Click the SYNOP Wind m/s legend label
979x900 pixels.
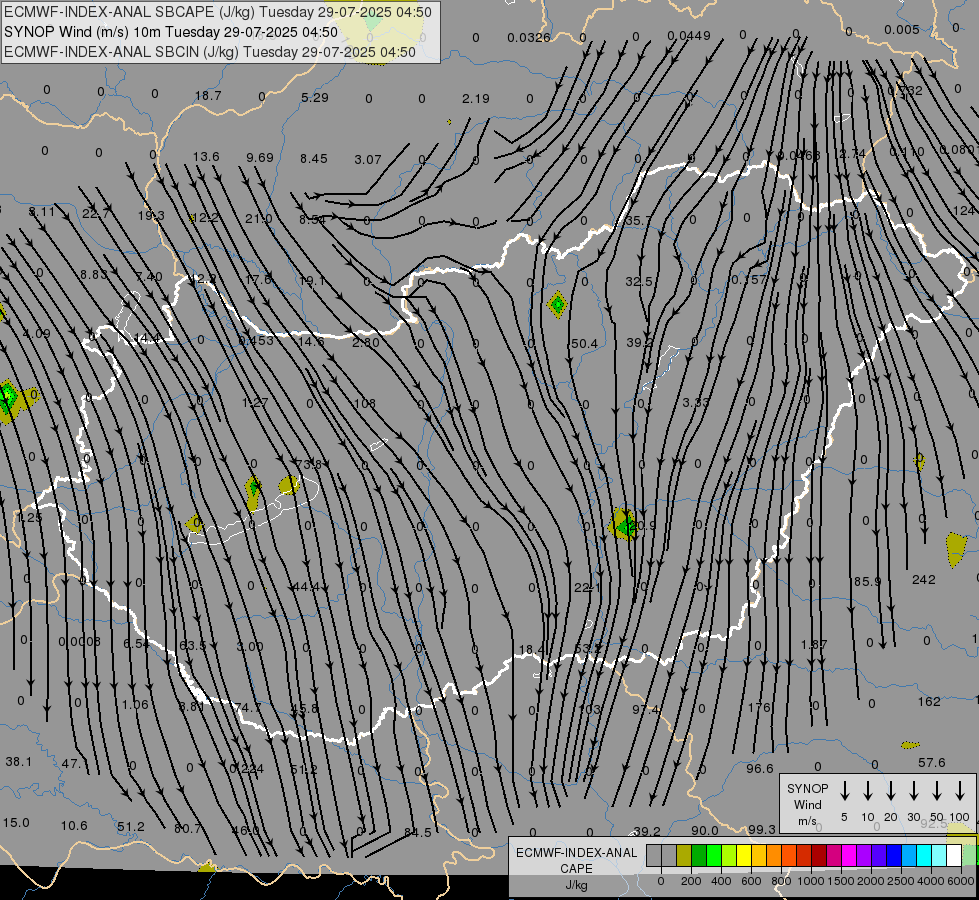click(x=807, y=805)
